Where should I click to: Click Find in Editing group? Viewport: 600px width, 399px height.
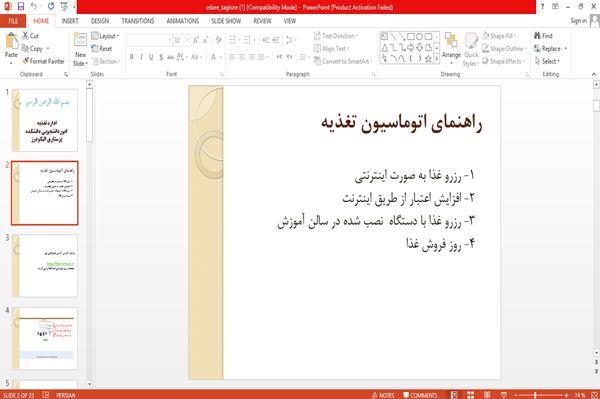pyautogui.click(x=543, y=36)
